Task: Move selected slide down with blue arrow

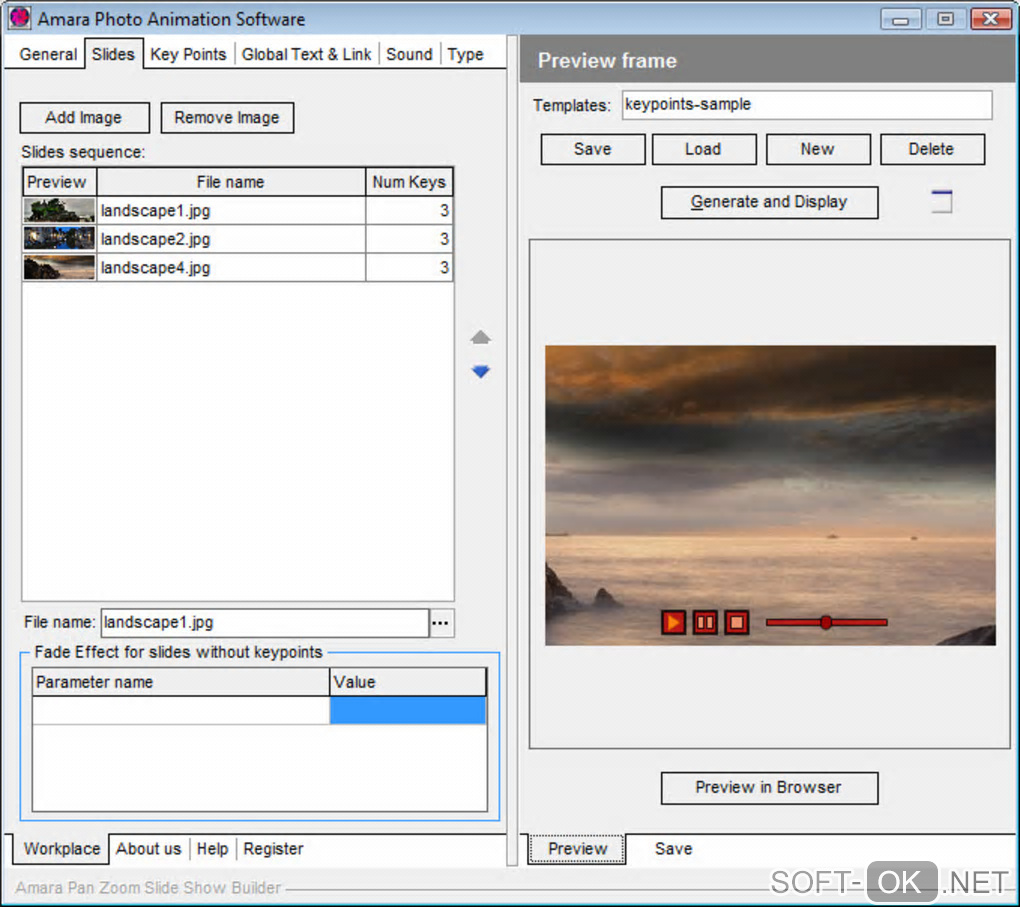Action: click(481, 372)
